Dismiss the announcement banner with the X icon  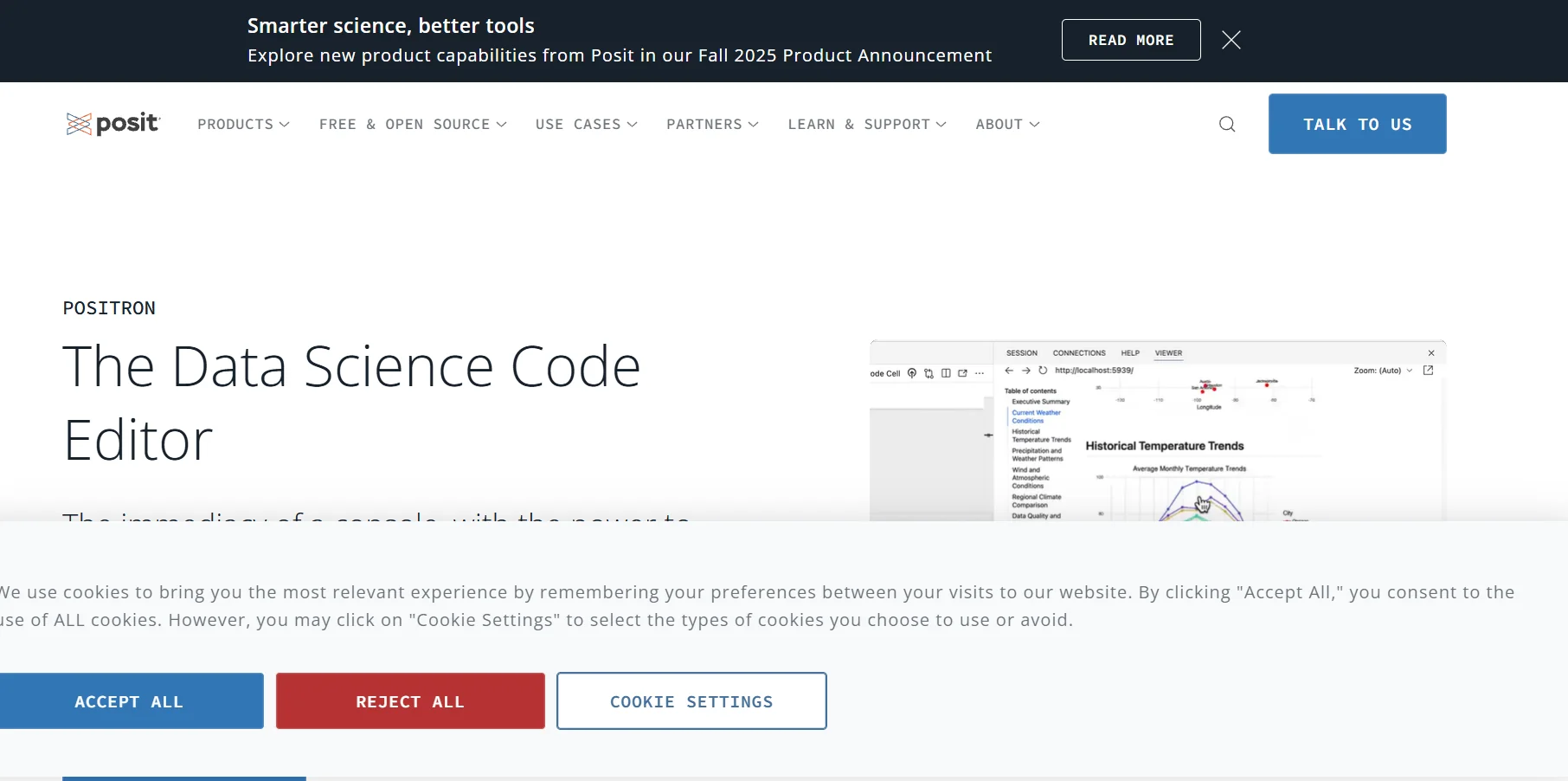tap(1231, 40)
